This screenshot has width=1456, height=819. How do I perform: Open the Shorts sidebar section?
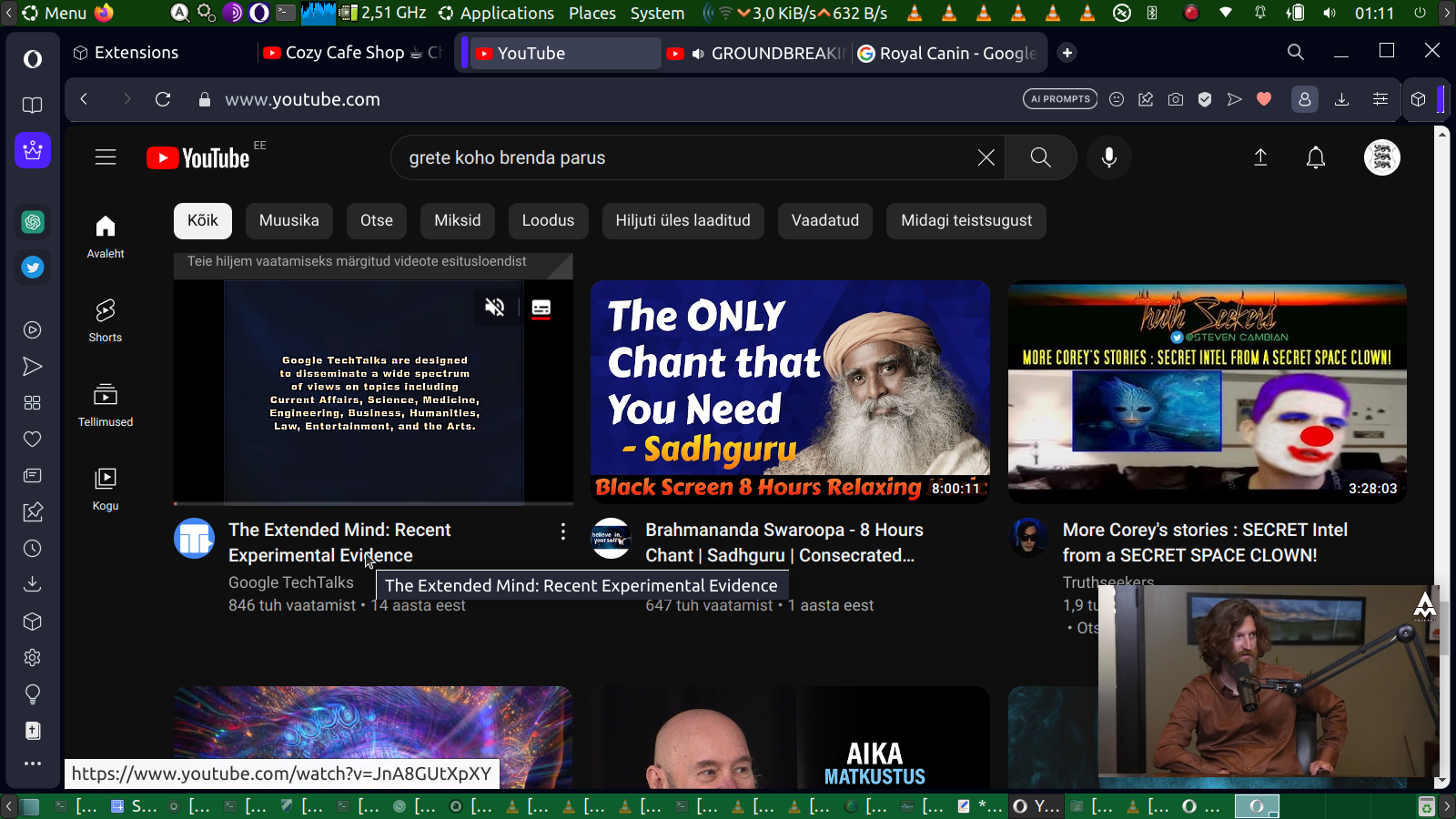click(106, 320)
